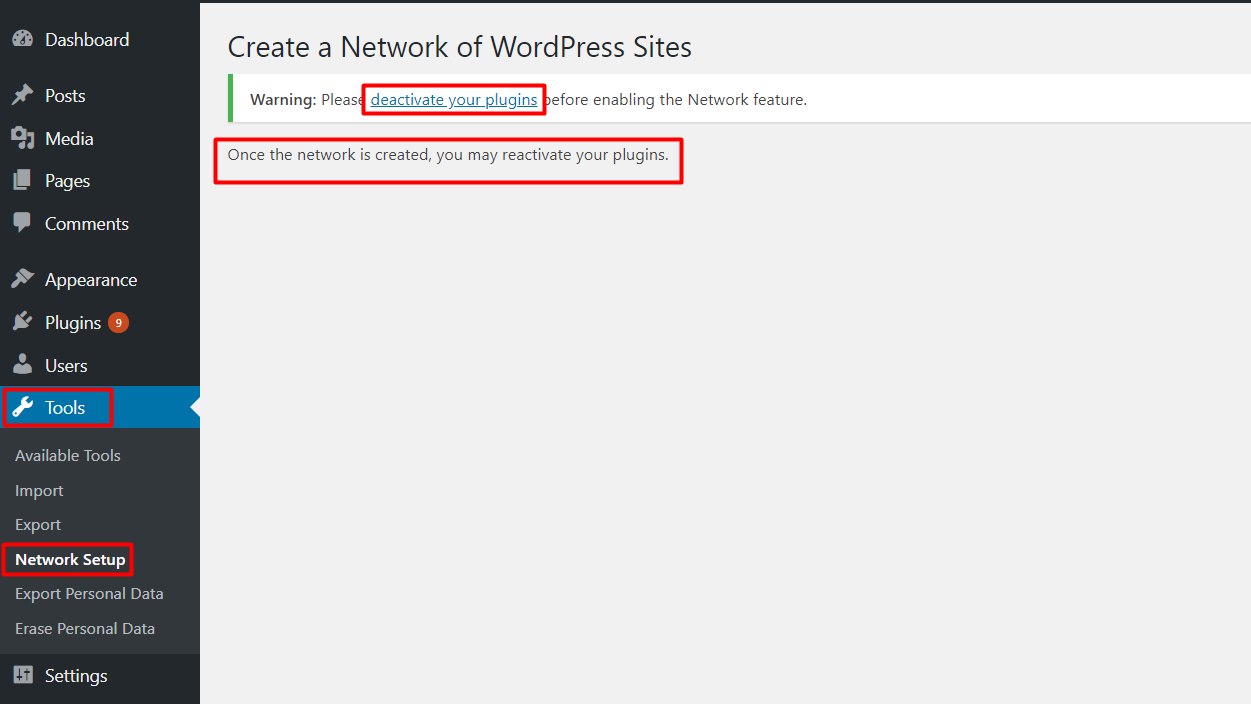This screenshot has width=1251, height=704.
Task: Click the Create a Network of WordPress Sites heading
Action: (460, 47)
